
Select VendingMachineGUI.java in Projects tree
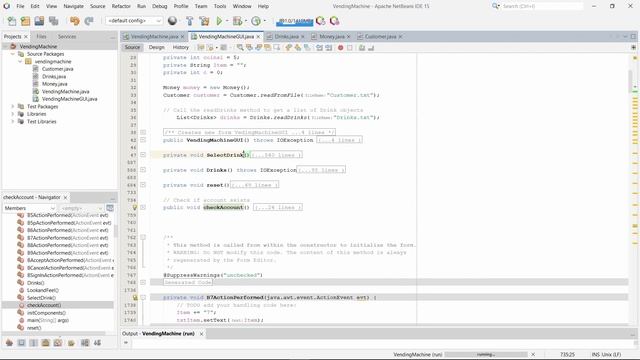point(69,99)
